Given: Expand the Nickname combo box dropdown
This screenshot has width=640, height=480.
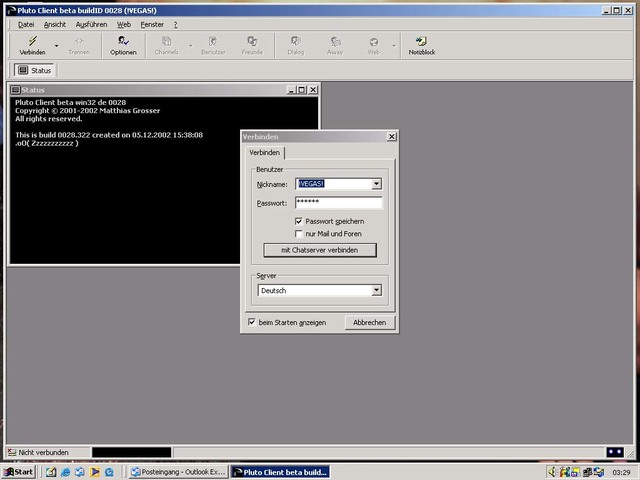Looking at the screenshot, I should tap(376, 184).
